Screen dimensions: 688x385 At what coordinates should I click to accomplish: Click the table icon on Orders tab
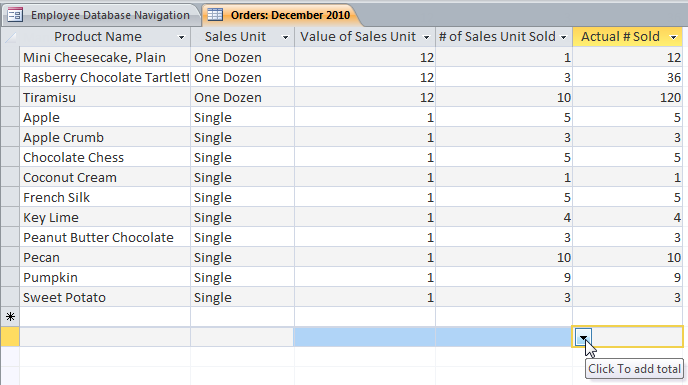[x=215, y=14]
